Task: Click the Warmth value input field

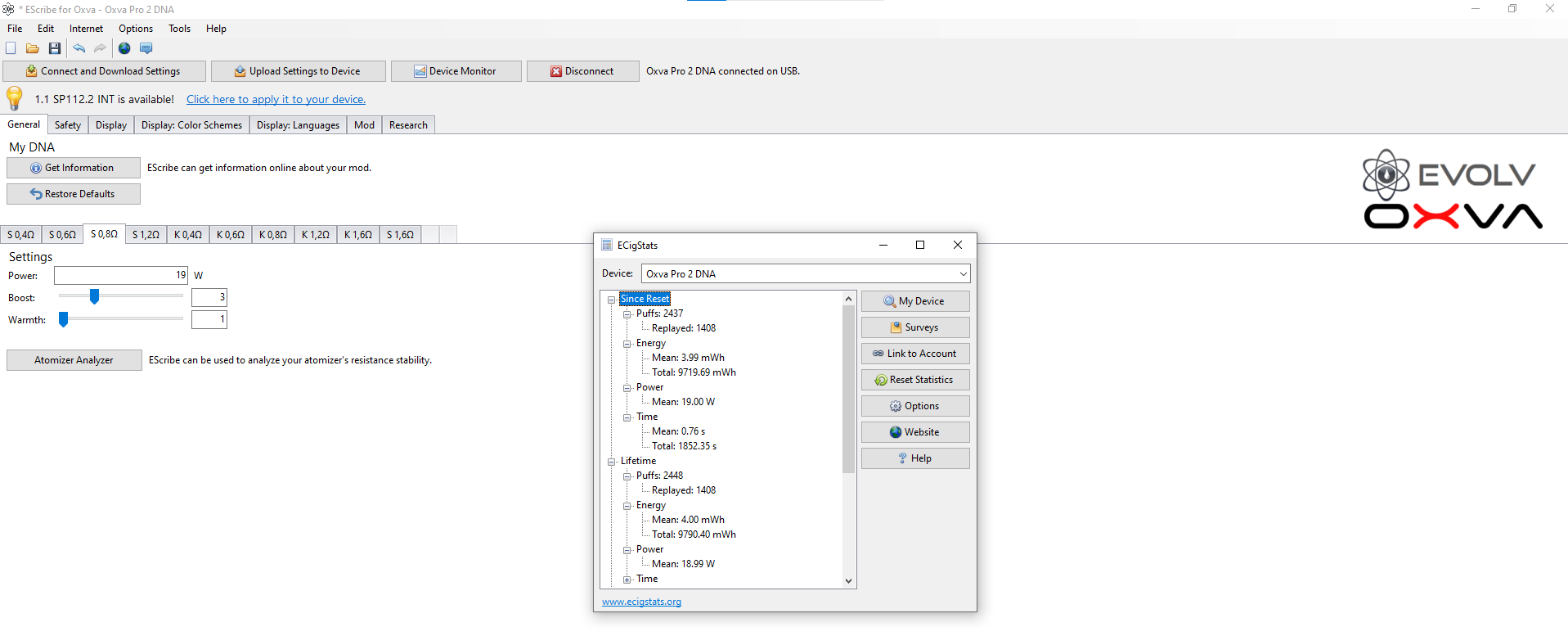Action: coord(209,319)
